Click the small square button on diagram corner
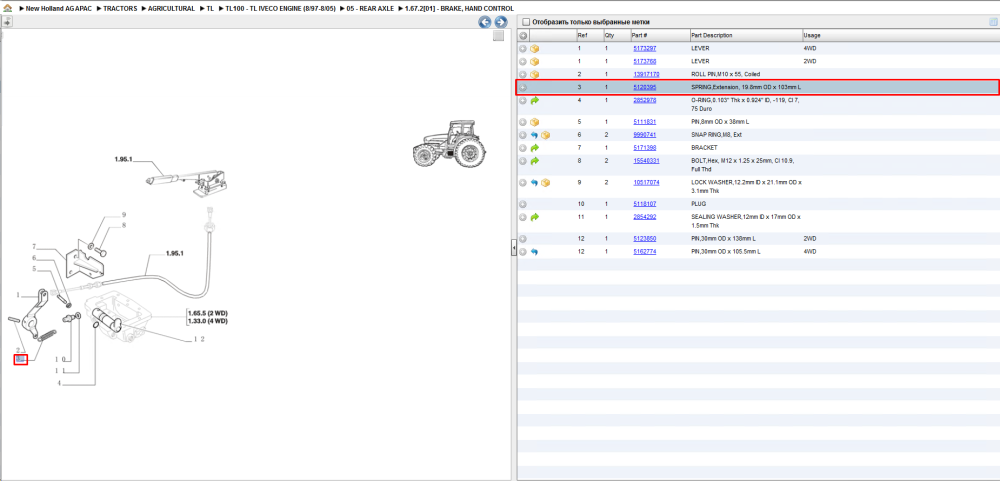Viewport: 1000px width, 481px height. [499, 36]
